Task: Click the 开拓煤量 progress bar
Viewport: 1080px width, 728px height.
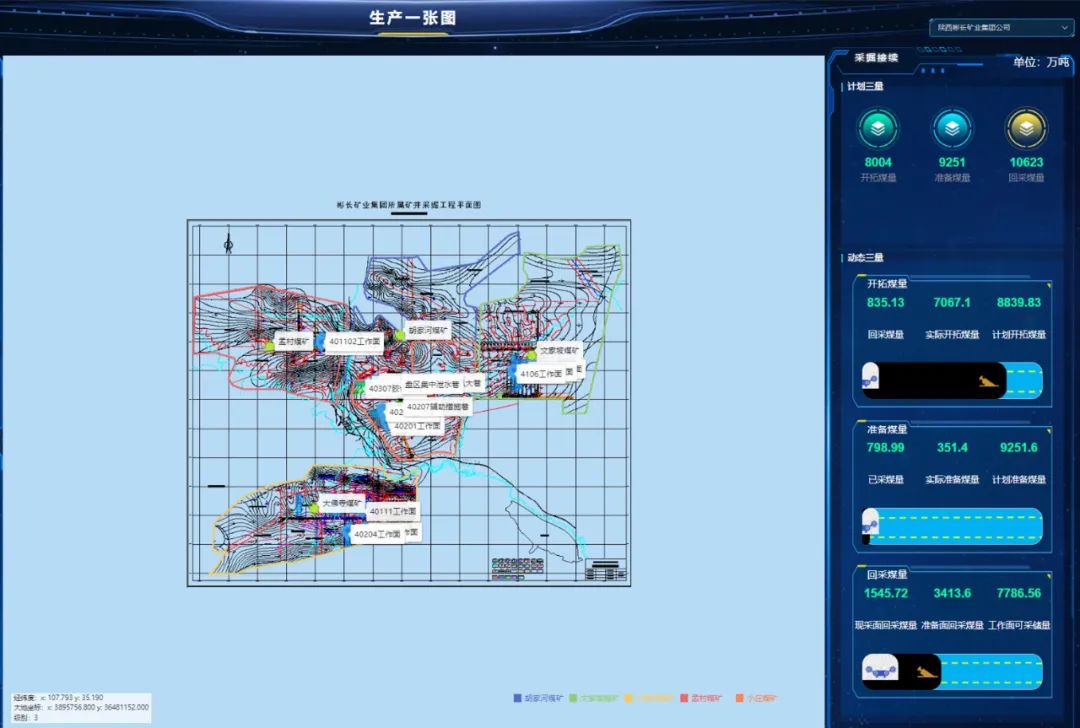Action: click(952, 380)
